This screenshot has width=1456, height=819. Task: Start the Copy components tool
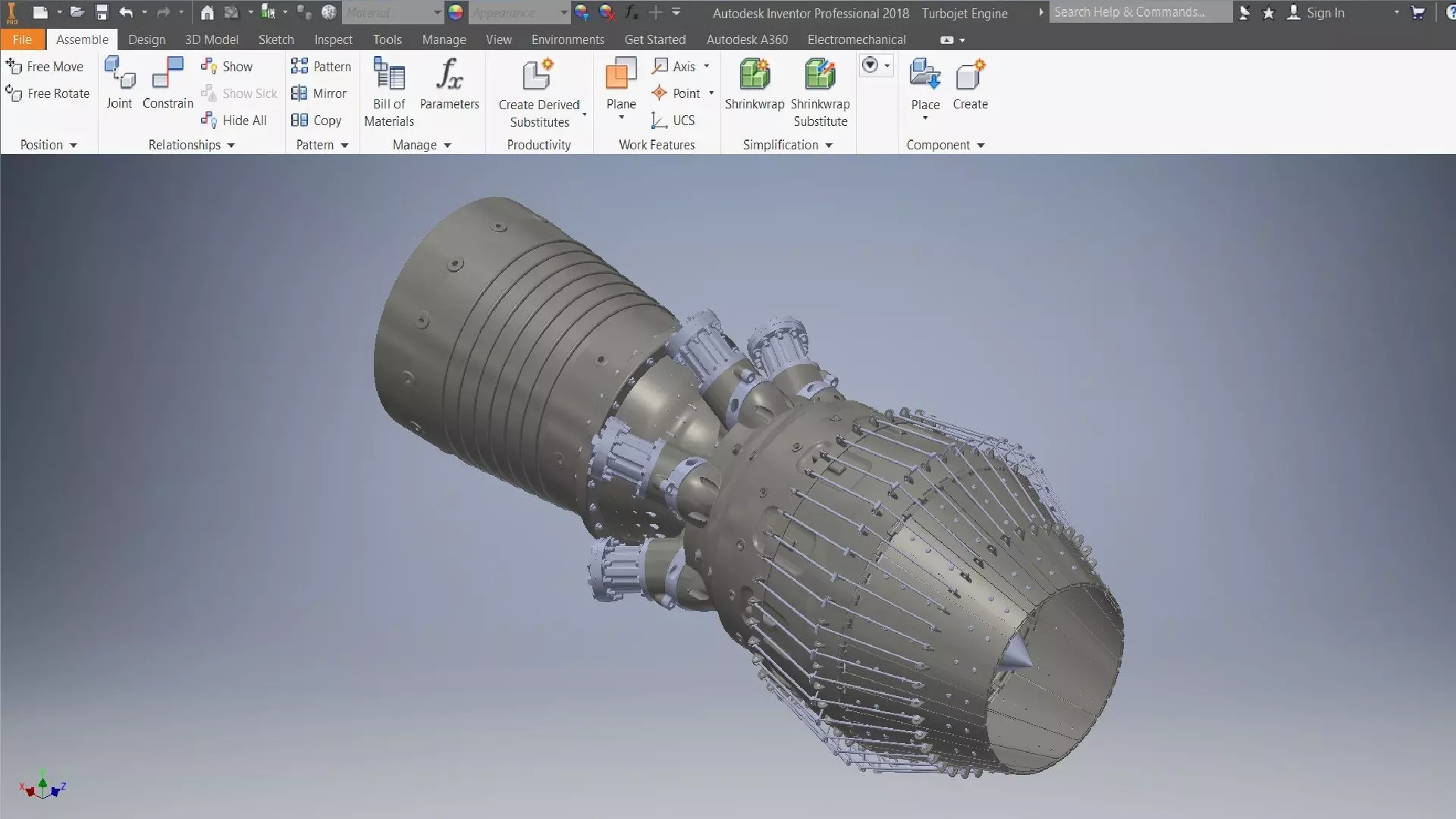click(x=316, y=121)
